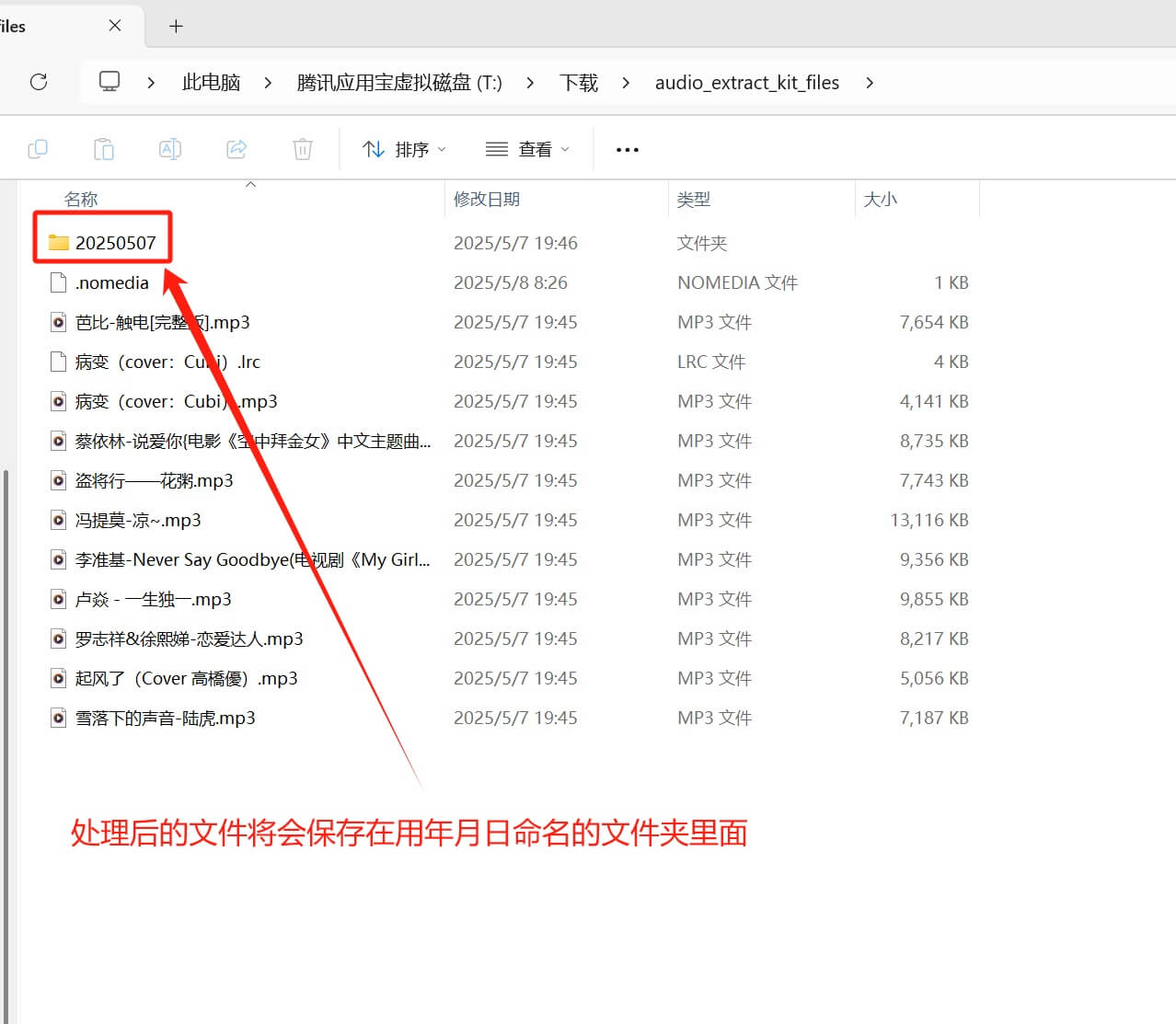Go to 腾讯应用宝虚拟磁盘 (T:) breadcrumb
This screenshot has height=1024, width=1176.
click(399, 83)
